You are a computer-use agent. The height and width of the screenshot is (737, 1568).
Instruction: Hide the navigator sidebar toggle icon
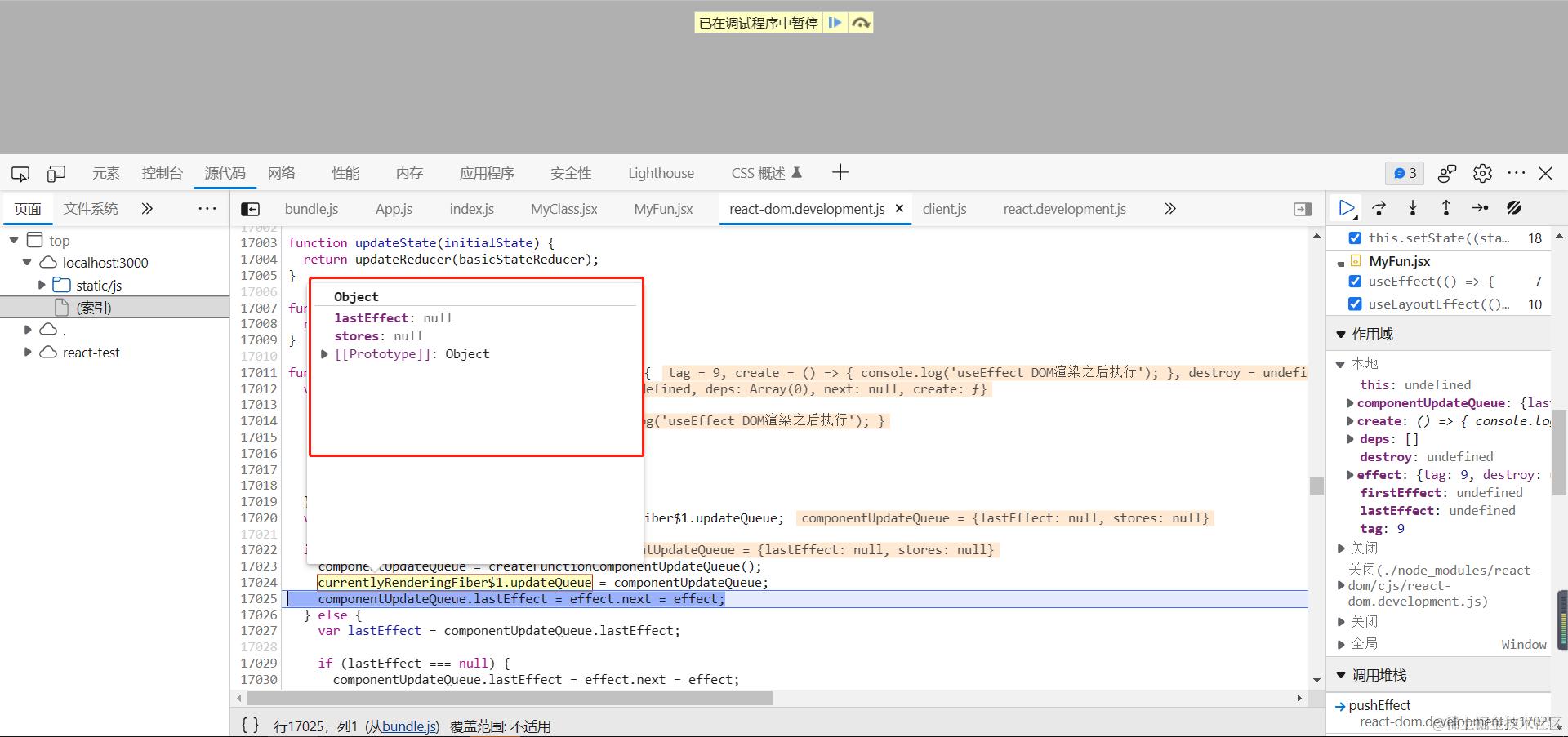pyautogui.click(x=251, y=210)
